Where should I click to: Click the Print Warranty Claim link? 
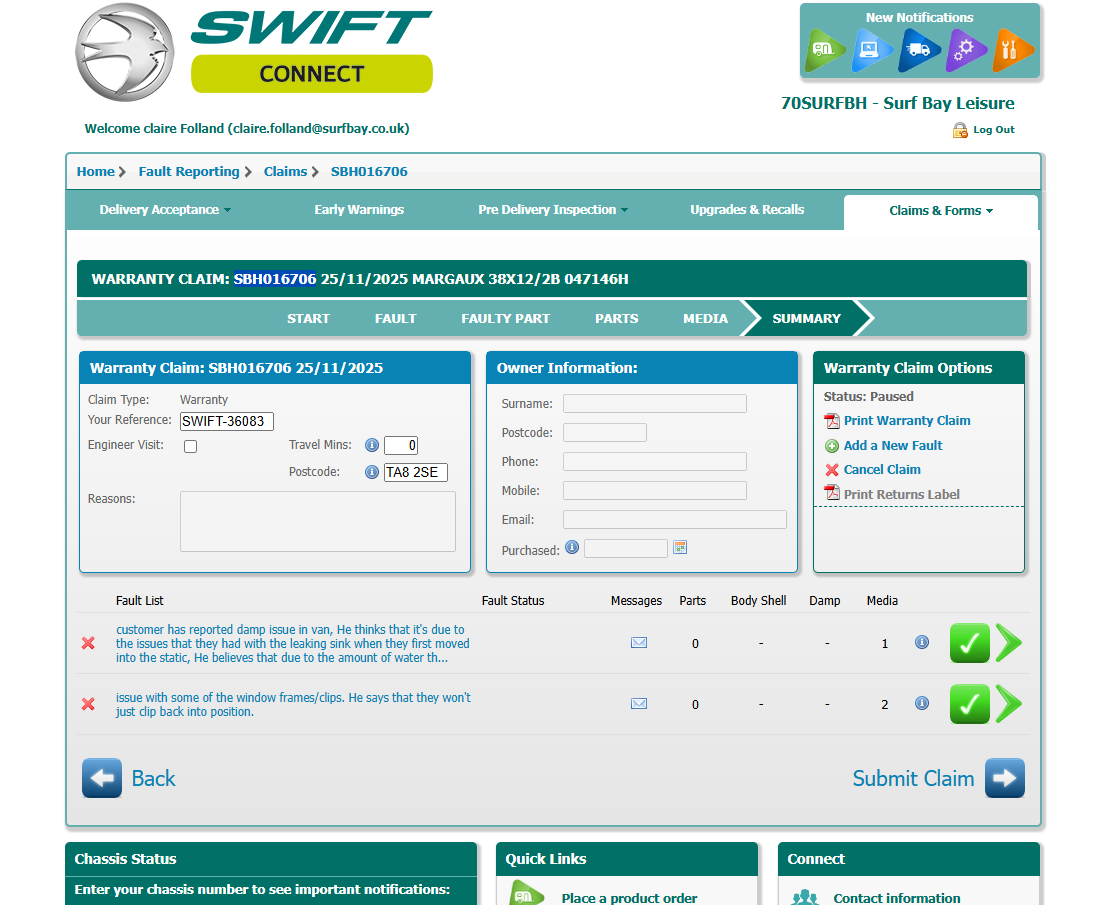[x=907, y=421]
